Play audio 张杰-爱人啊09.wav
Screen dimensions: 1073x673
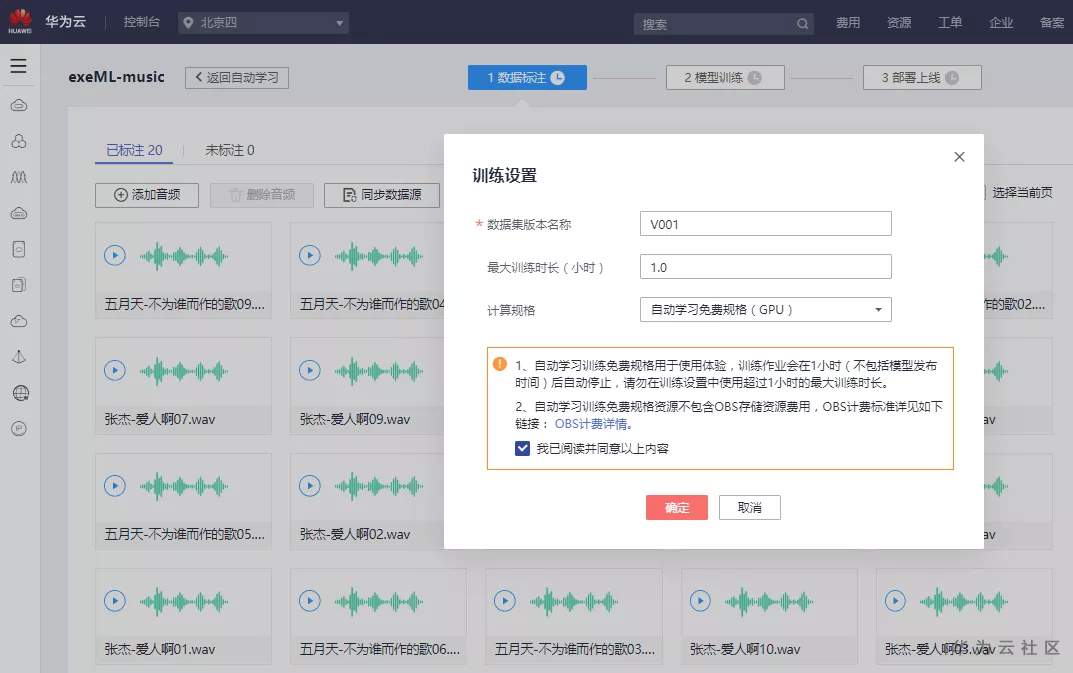[310, 371]
